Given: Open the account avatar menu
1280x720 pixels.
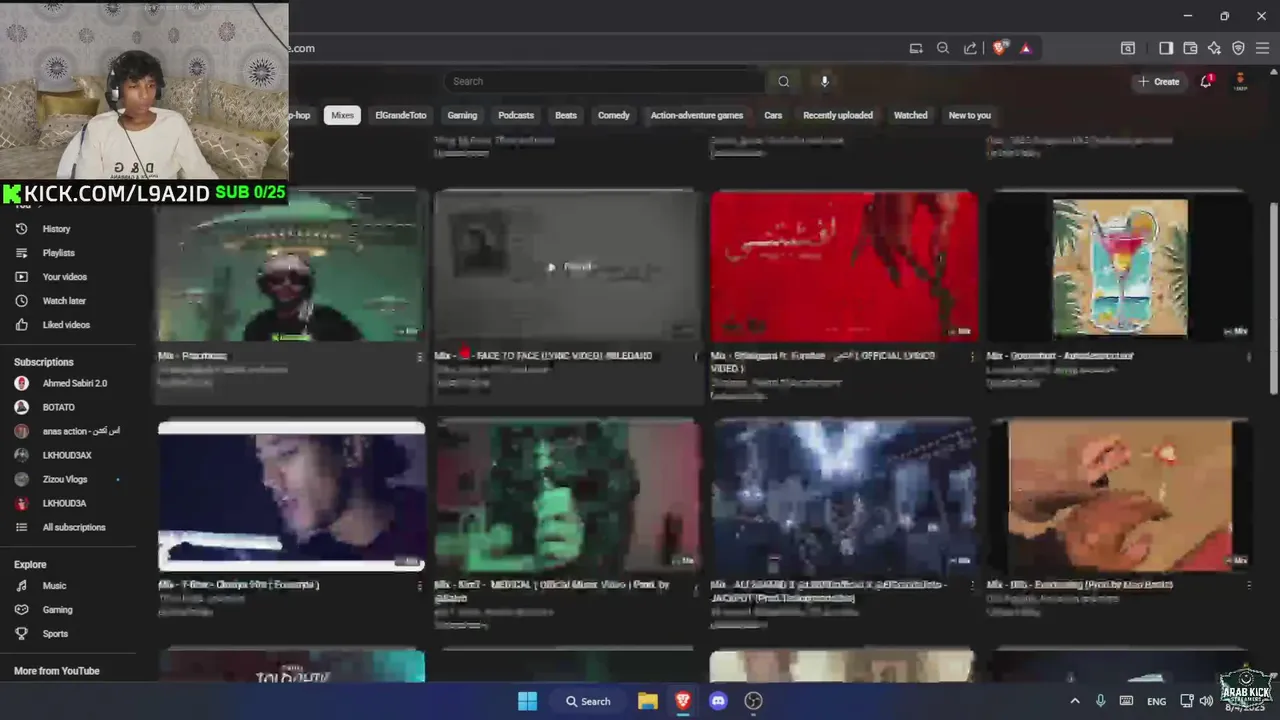Looking at the screenshot, I should (1240, 82).
